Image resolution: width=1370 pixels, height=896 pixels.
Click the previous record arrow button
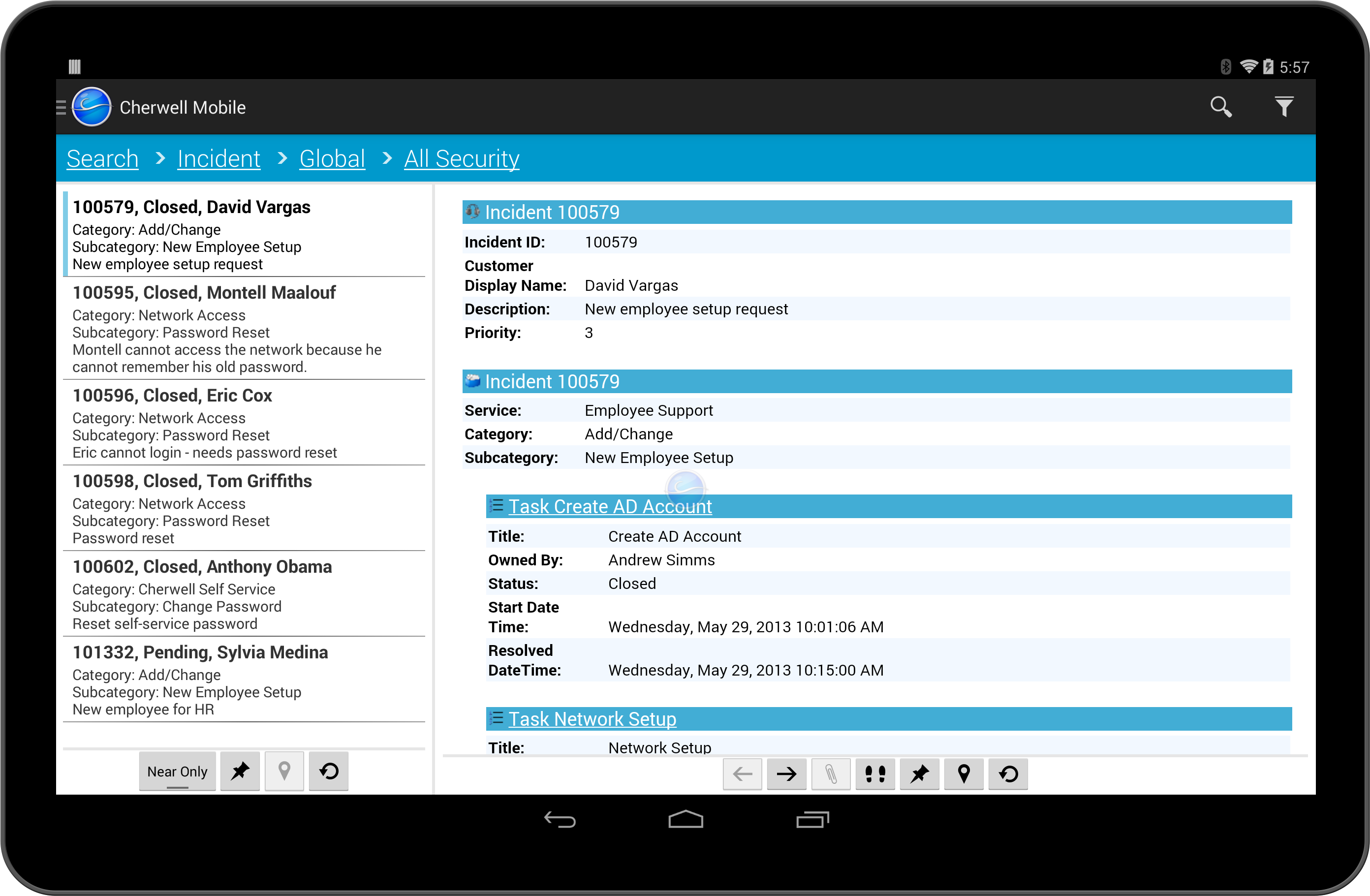click(x=742, y=774)
